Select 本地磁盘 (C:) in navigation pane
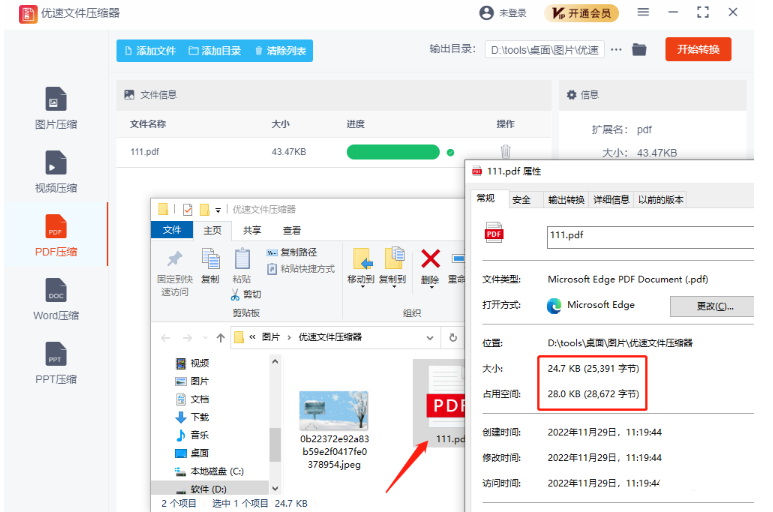This screenshot has width=773, height=512. [x=210, y=471]
